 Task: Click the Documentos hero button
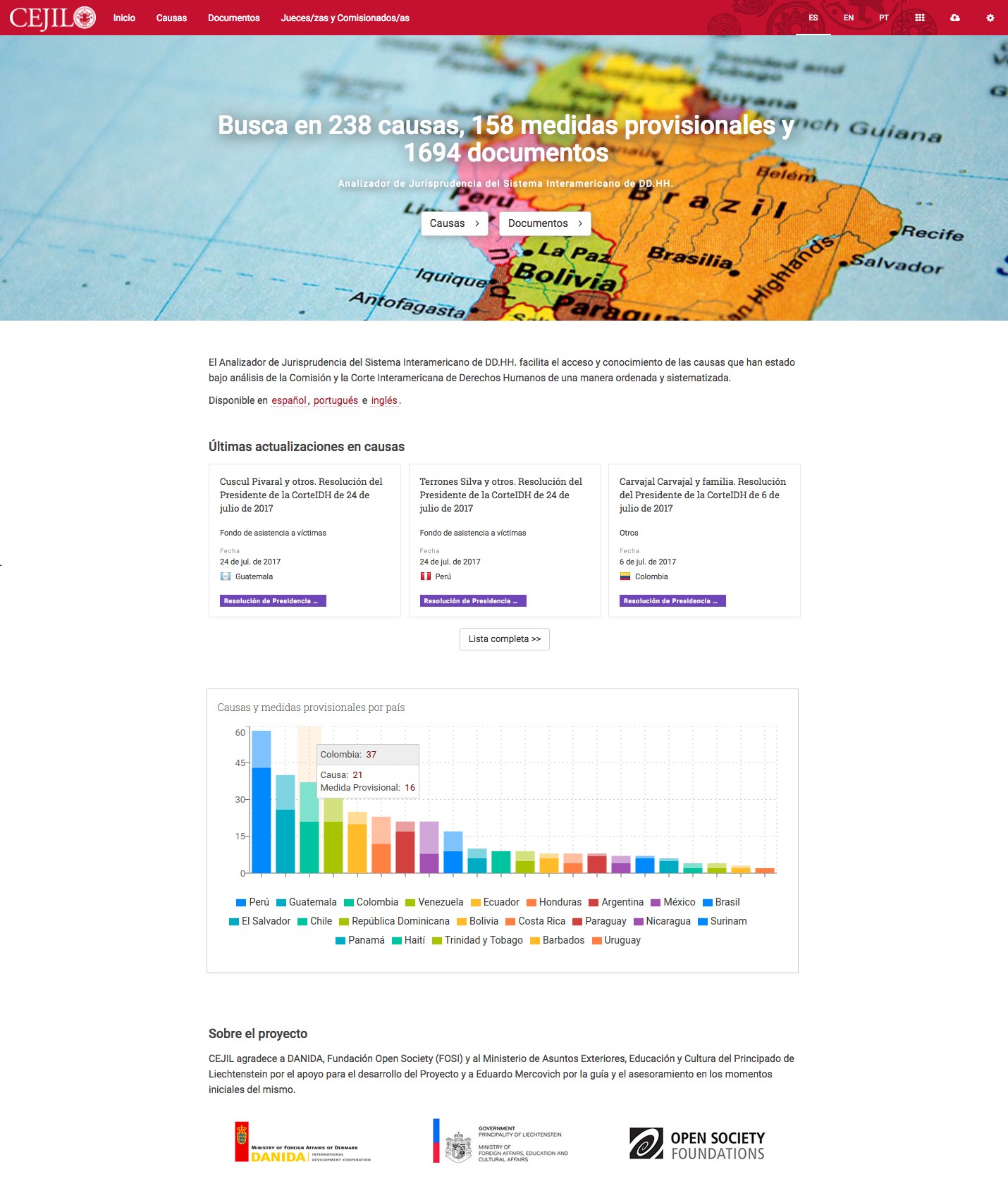coord(545,223)
